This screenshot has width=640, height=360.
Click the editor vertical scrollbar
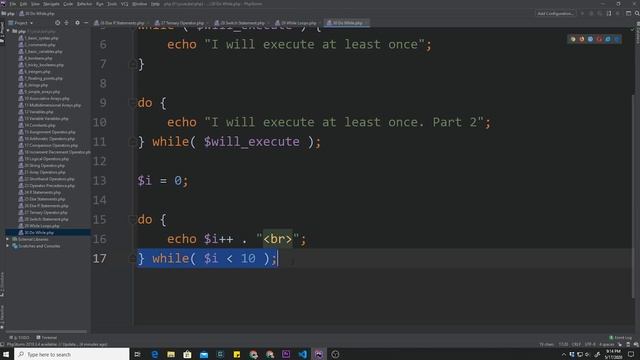coord(633,196)
